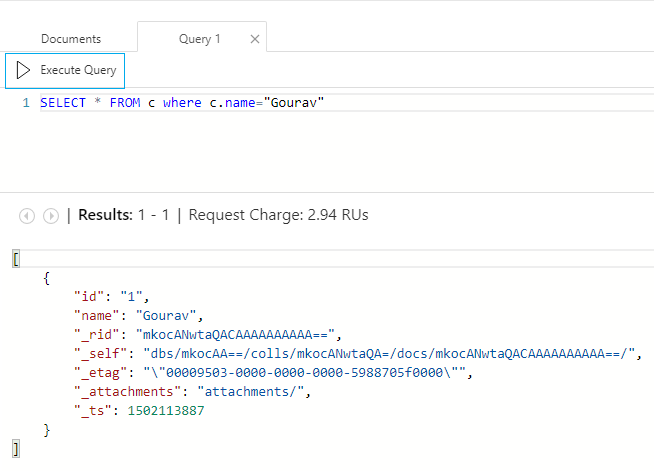Screen dimensions: 654x471
Task: Close the Query 1 tab
Action: 255,39
